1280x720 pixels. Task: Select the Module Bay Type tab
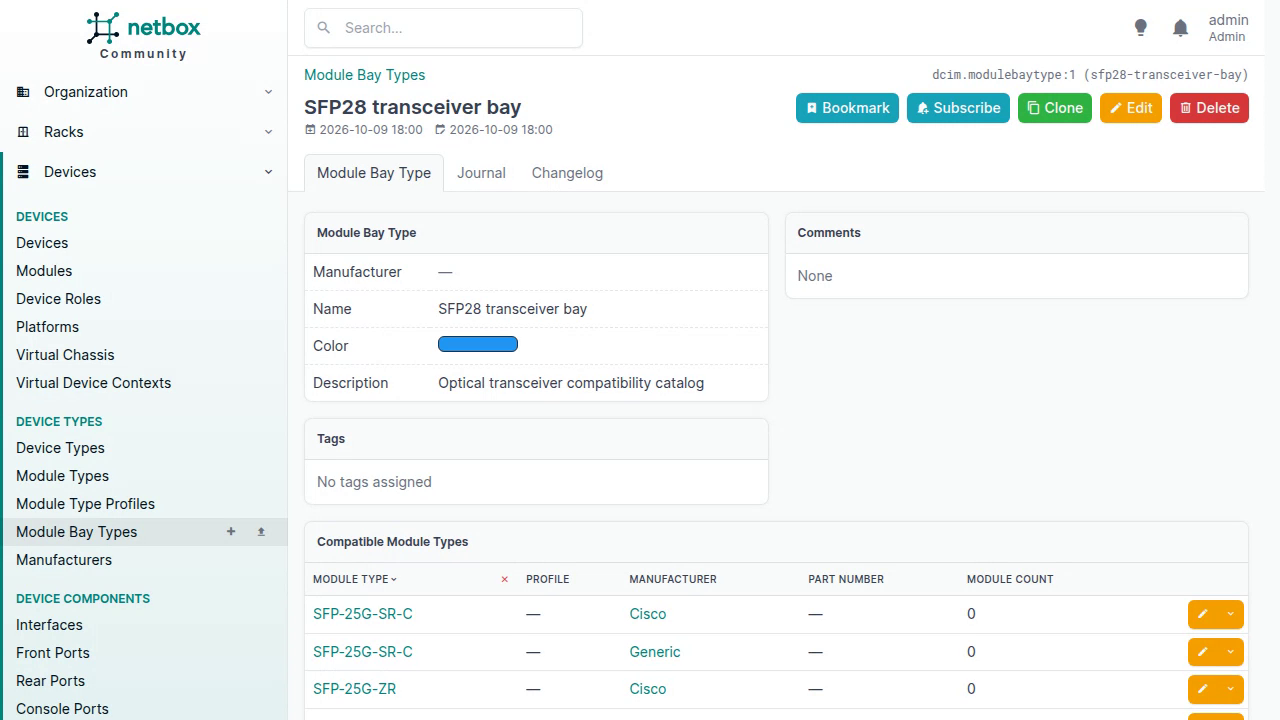tap(374, 173)
